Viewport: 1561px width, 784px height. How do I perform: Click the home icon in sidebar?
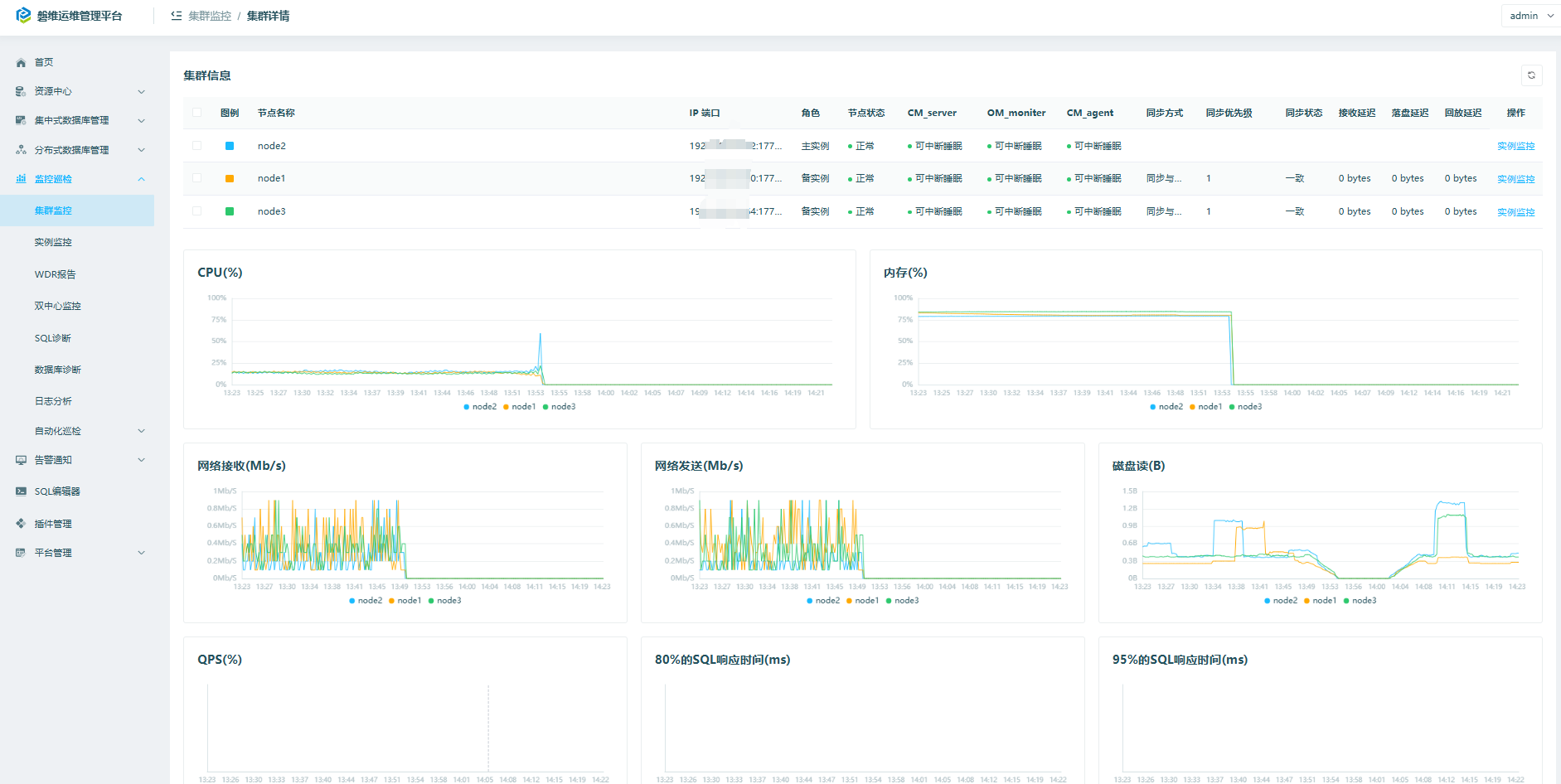pos(21,63)
